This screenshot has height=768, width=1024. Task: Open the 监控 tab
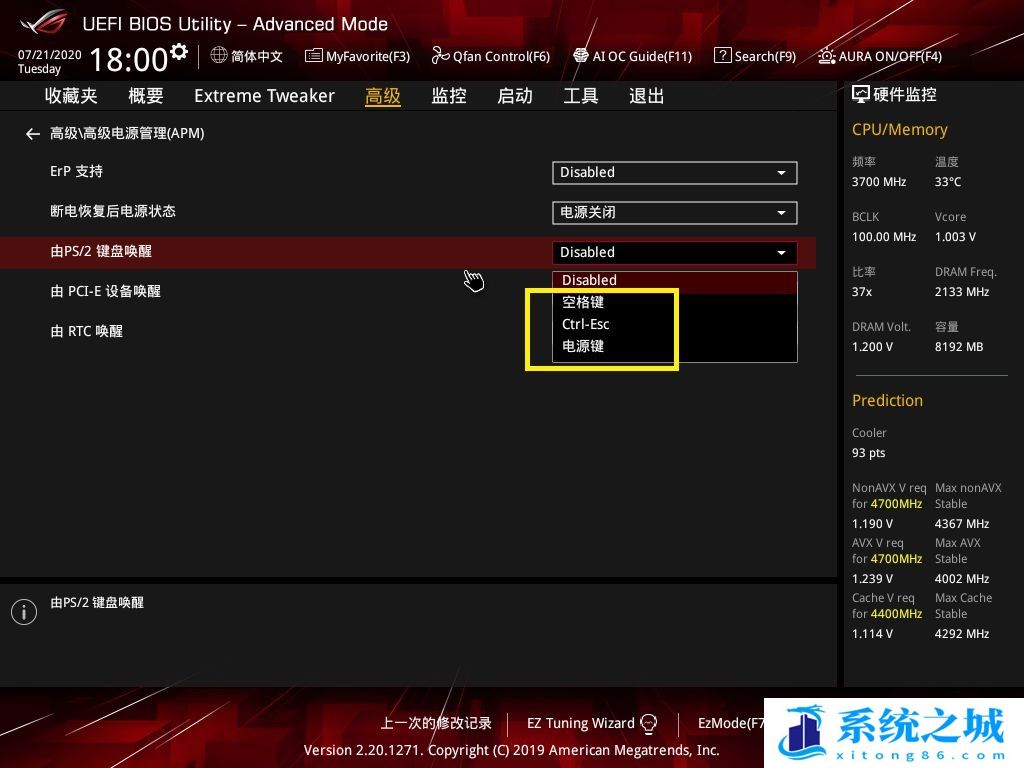pyautogui.click(x=449, y=96)
